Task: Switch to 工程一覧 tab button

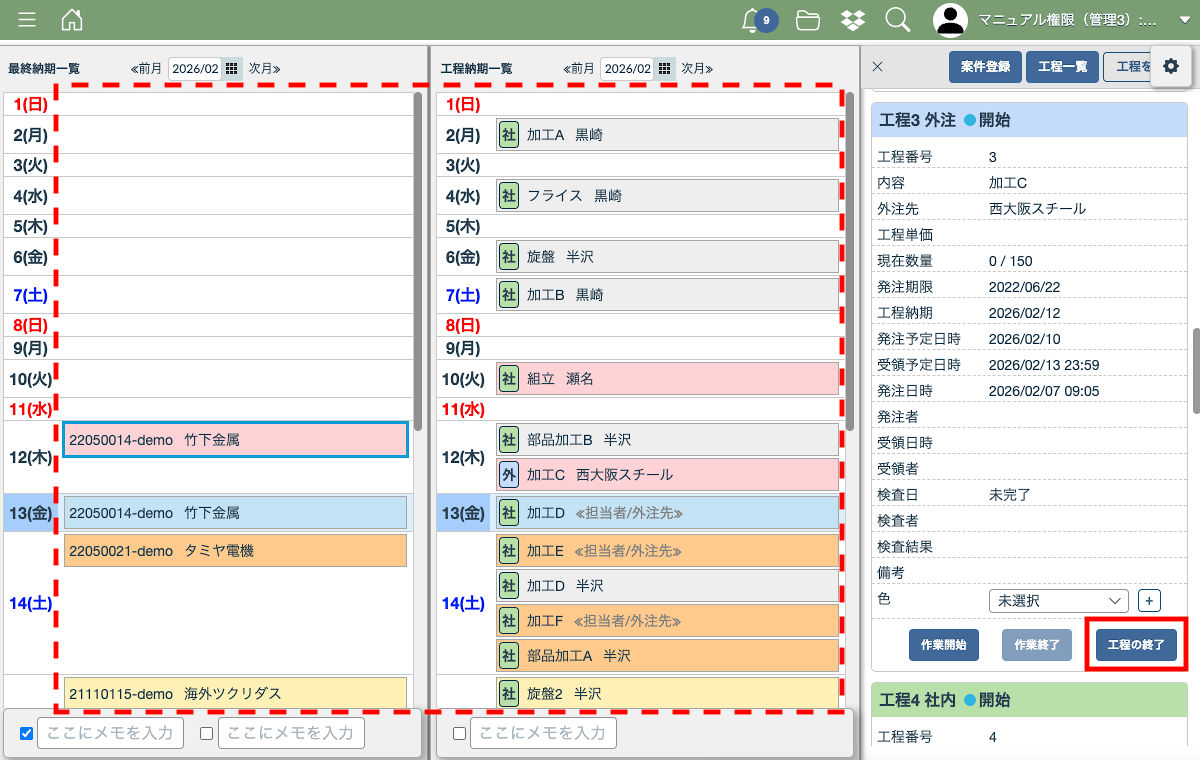Action: [x=1062, y=67]
